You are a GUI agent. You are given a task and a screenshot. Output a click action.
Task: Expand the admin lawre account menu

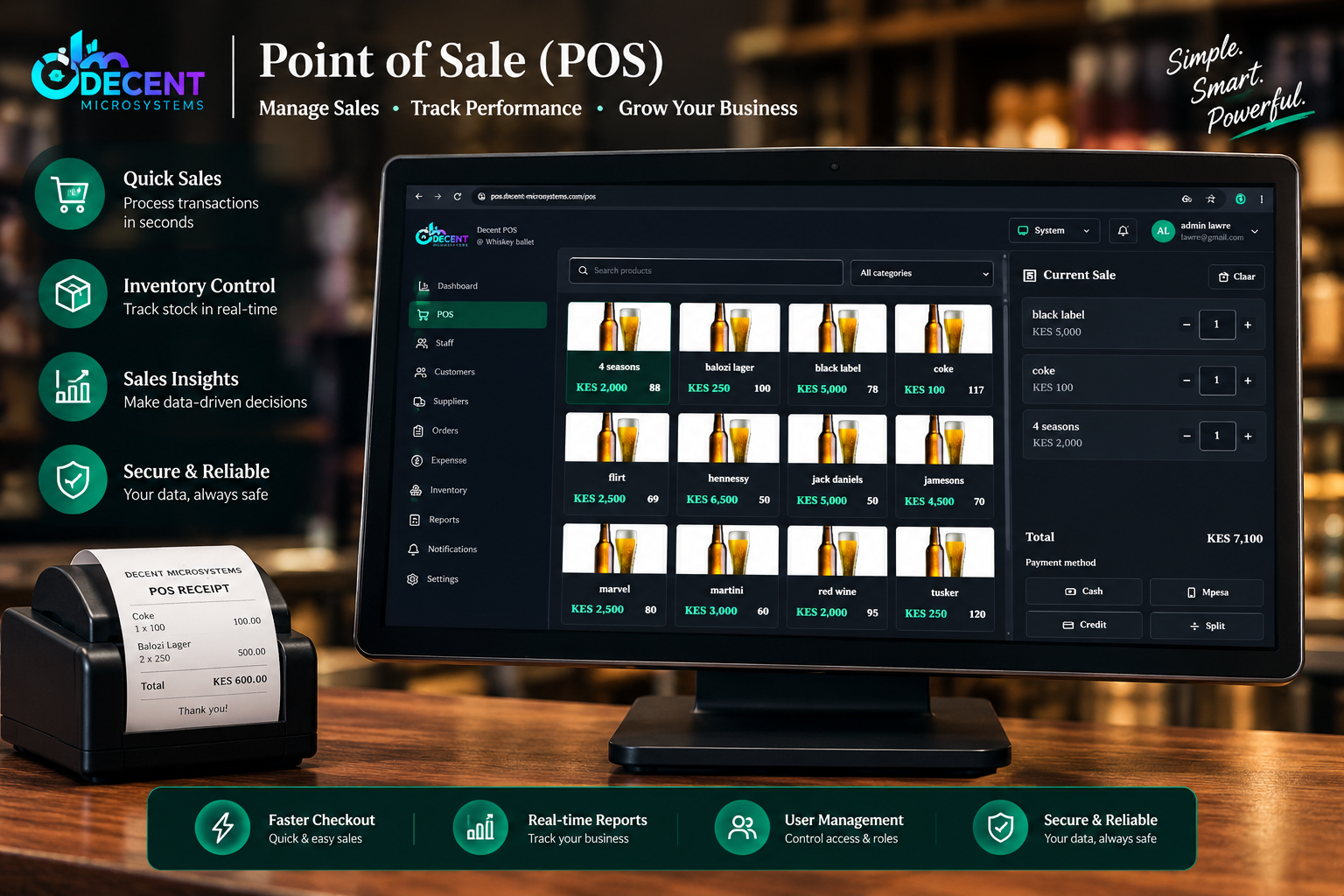tap(1255, 232)
